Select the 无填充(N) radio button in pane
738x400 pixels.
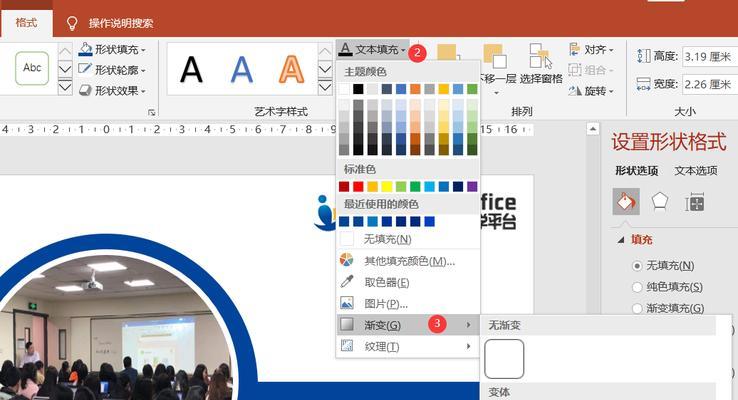click(x=637, y=266)
